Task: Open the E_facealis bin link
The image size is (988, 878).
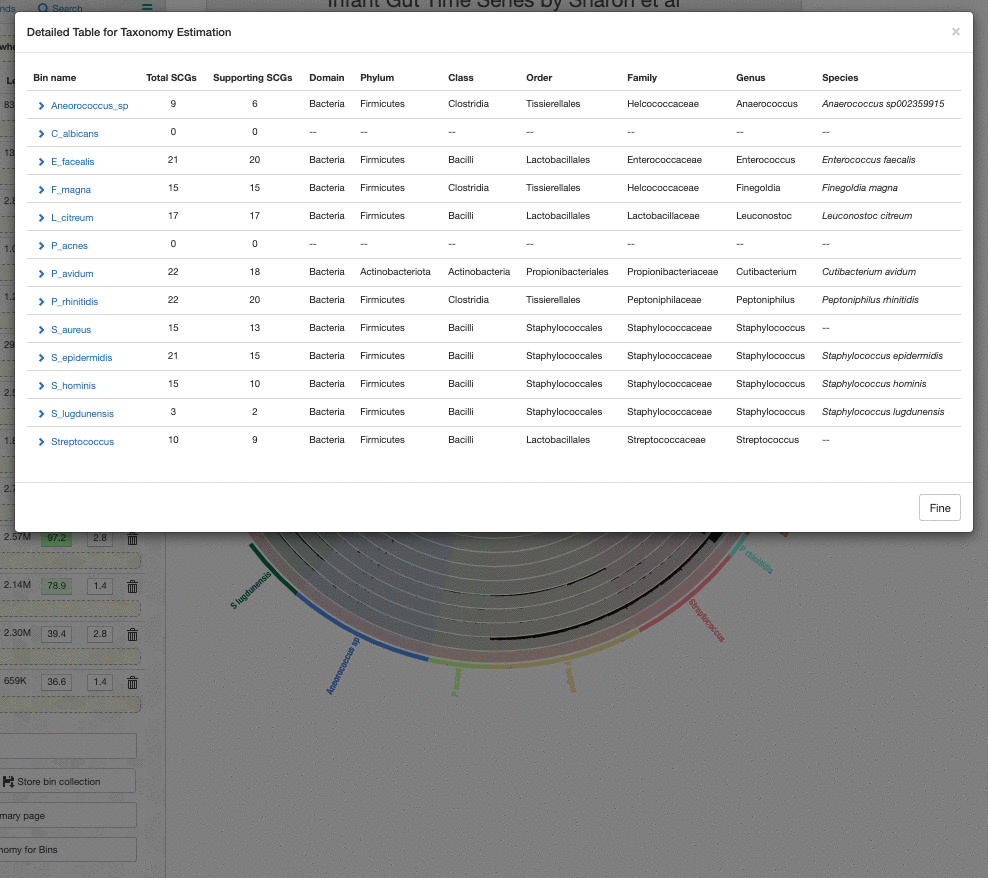Action: [x=72, y=162]
